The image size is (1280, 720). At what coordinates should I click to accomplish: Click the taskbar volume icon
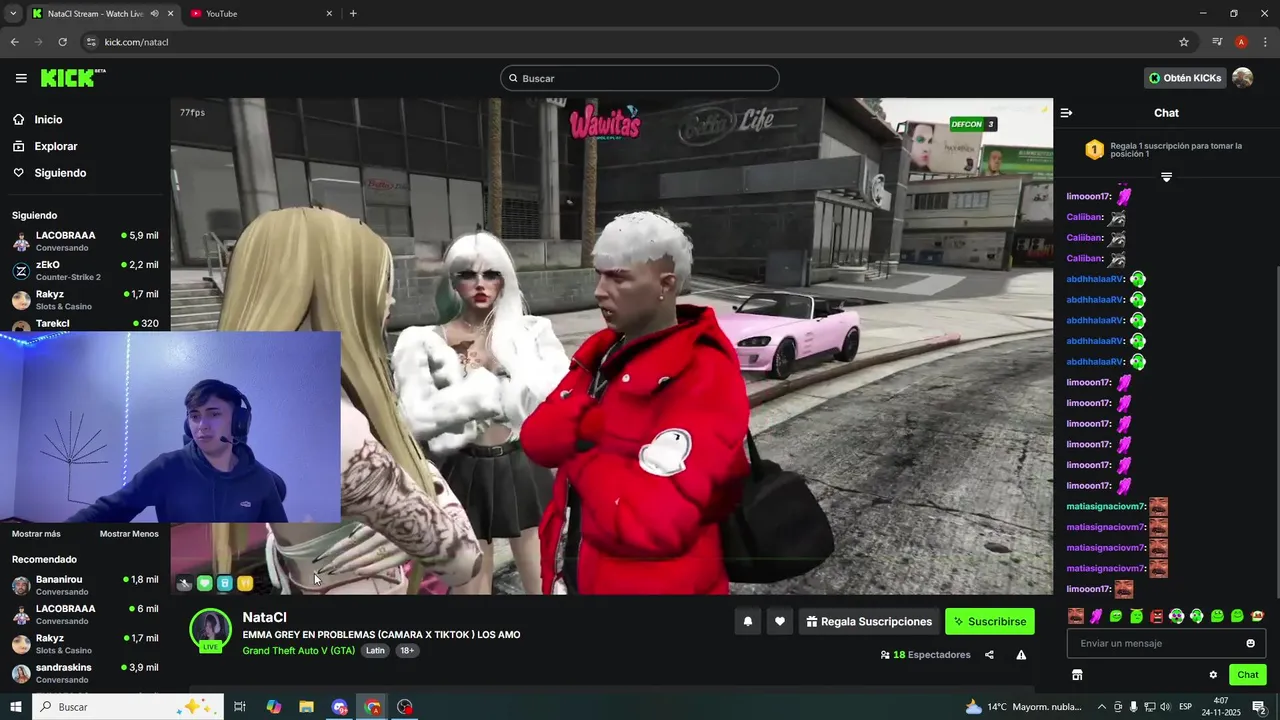1164,707
